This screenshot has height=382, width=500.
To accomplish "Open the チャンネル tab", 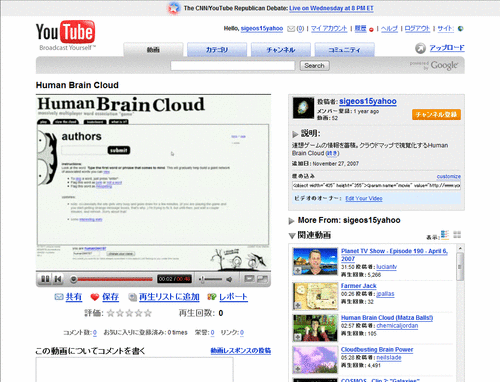I will (x=281, y=50).
